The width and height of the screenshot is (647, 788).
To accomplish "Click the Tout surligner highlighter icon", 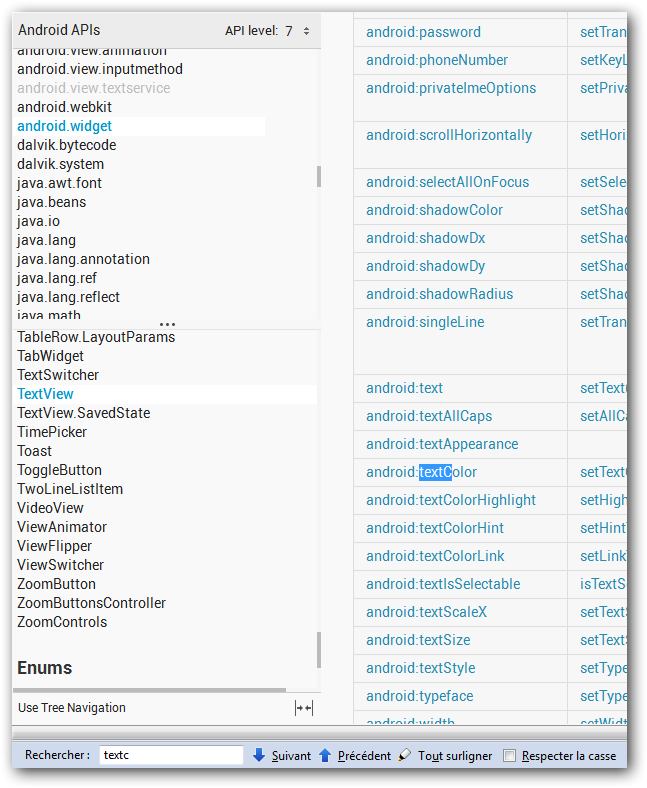I will coord(404,756).
